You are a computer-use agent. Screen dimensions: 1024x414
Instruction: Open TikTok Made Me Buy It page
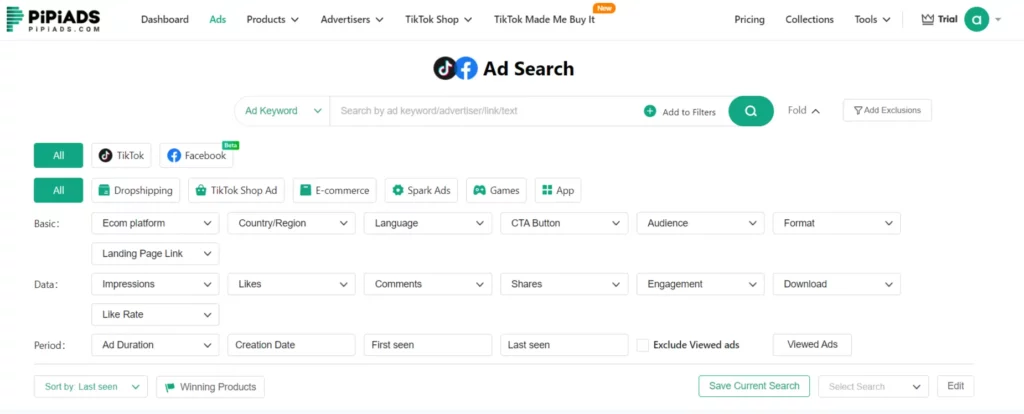(x=545, y=20)
